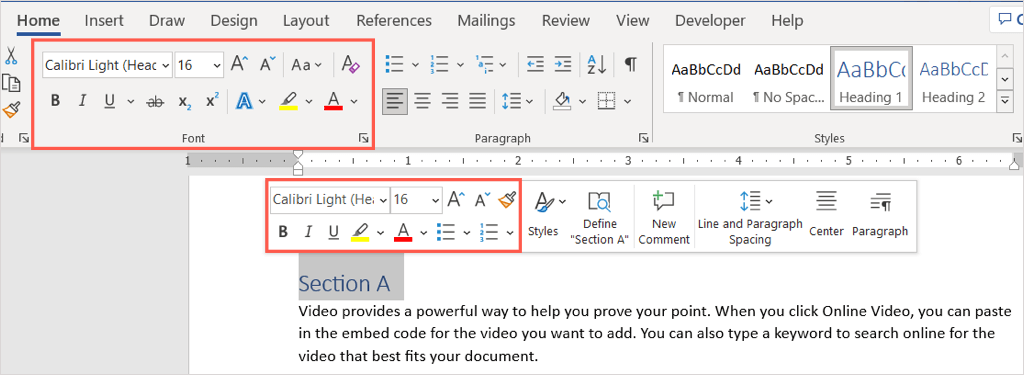Screen dimensions: 1024x375
Task: Click the ribbon Numbering list icon
Action: point(440,65)
